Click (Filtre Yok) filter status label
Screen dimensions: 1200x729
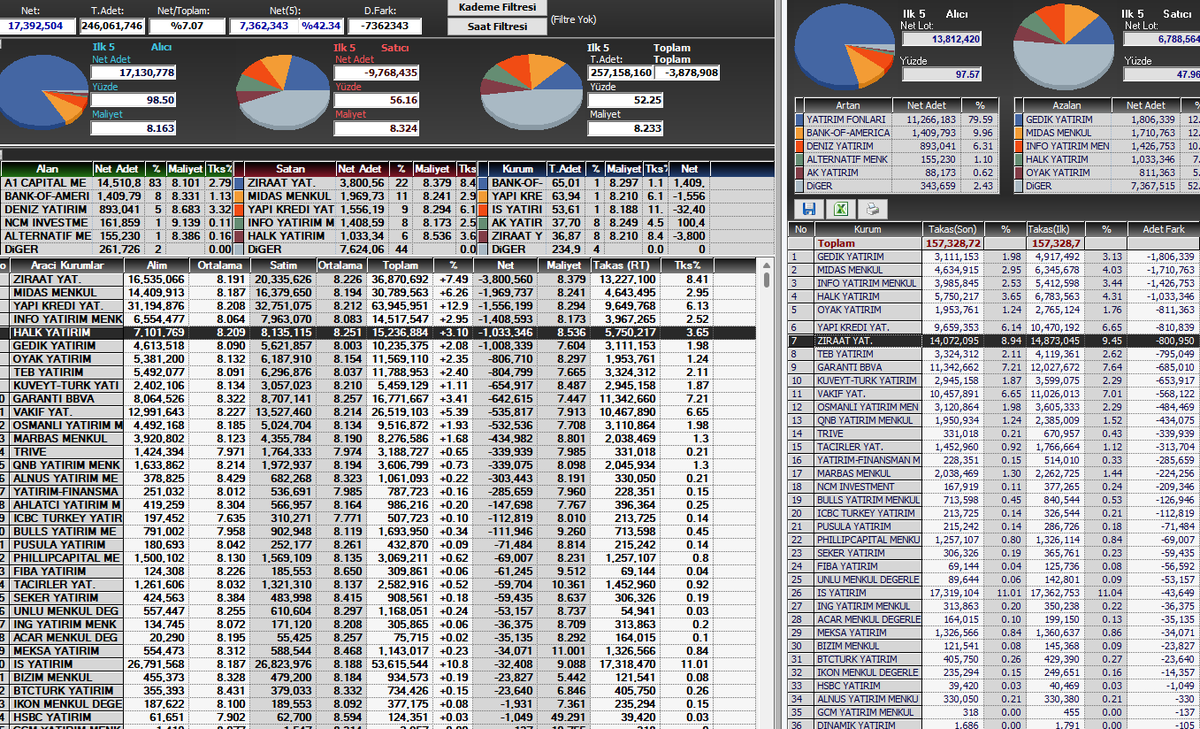coord(573,19)
